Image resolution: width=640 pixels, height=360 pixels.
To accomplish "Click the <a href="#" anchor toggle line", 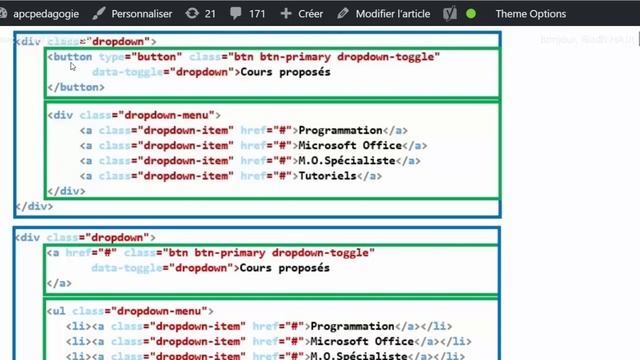I will pyautogui.click(x=211, y=253).
